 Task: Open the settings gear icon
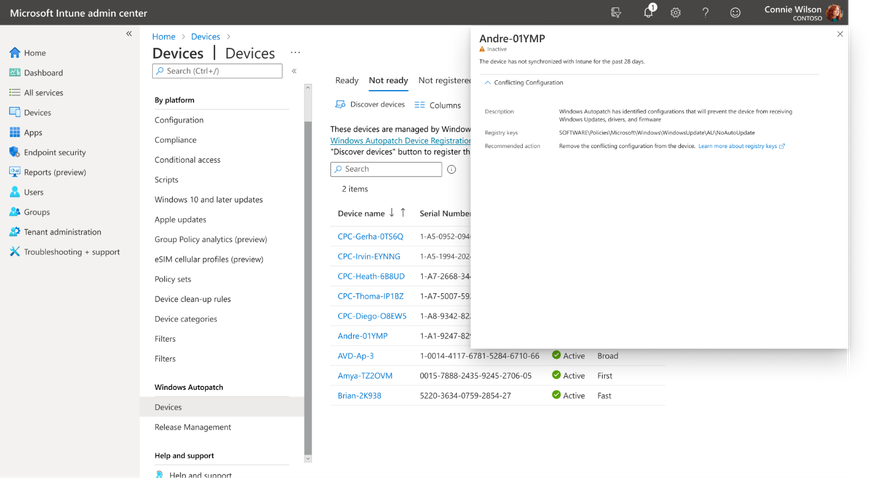coord(676,12)
